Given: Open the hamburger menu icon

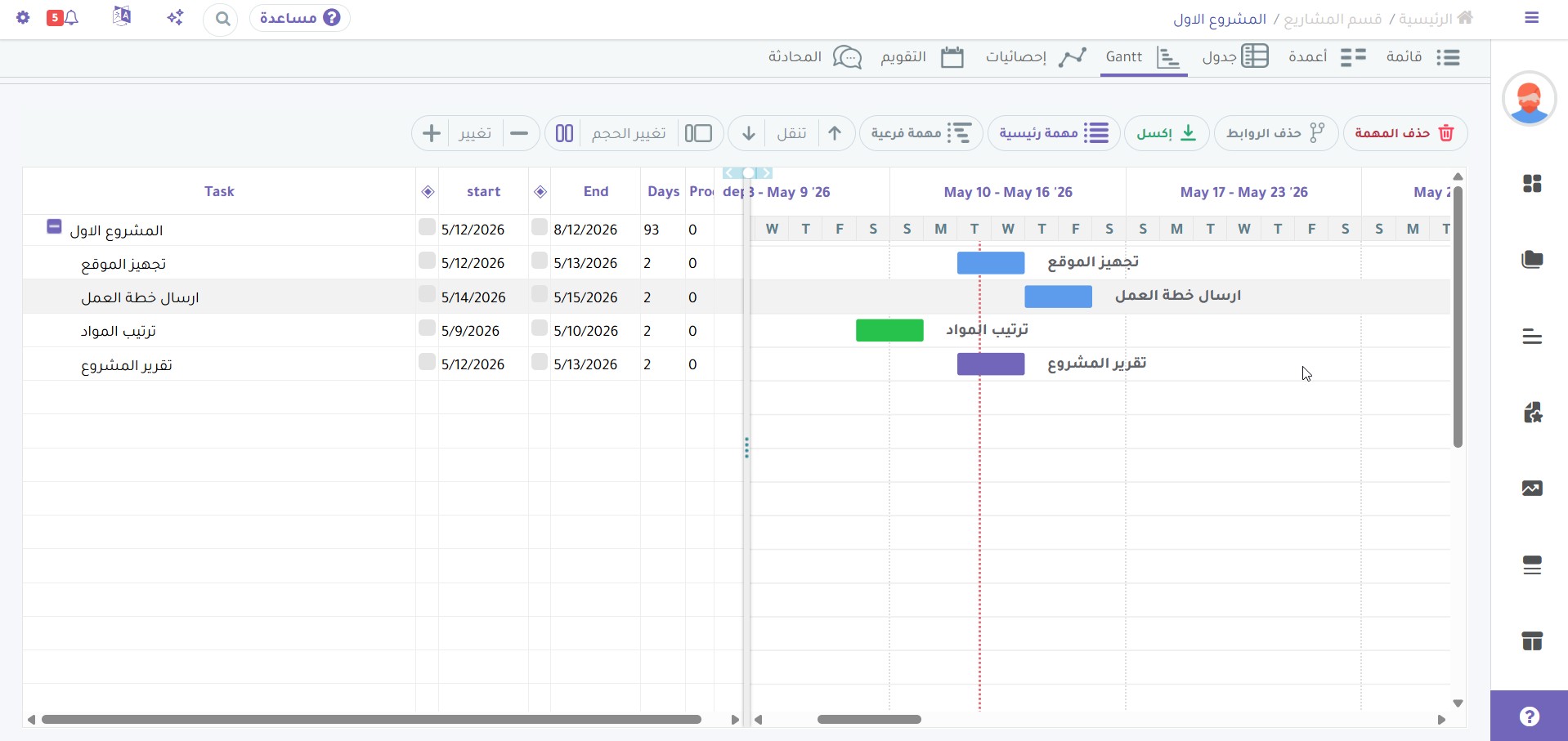Looking at the screenshot, I should [x=1531, y=17].
